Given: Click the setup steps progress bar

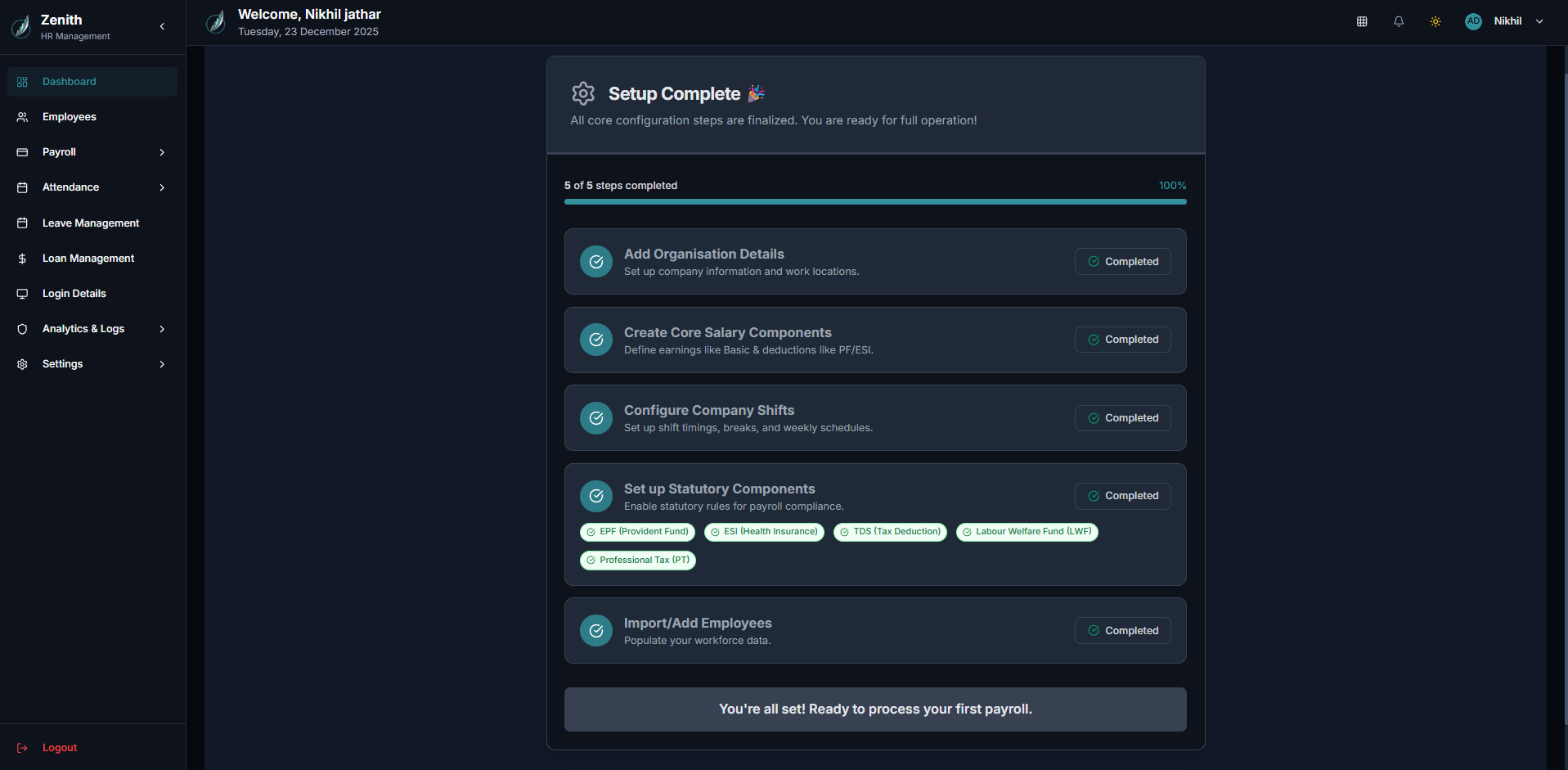Looking at the screenshot, I should pyautogui.click(x=875, y=201).
